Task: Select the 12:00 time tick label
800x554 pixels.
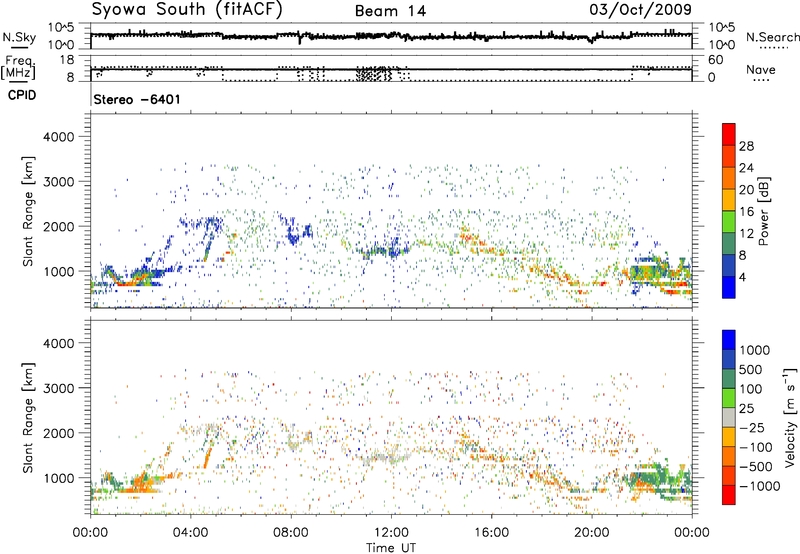Action: coord(391,533)
